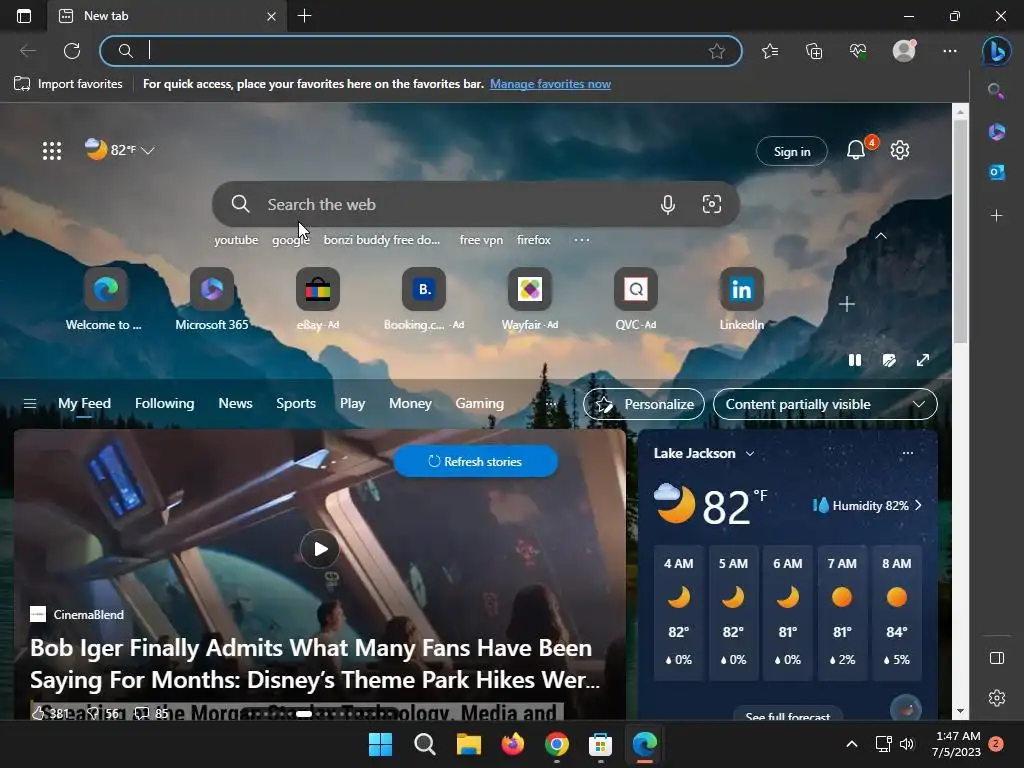This screenshot has height=768, width=1024.
Task: Click the Personalize button
Action: pyautogui.click(x=644, y=404)
